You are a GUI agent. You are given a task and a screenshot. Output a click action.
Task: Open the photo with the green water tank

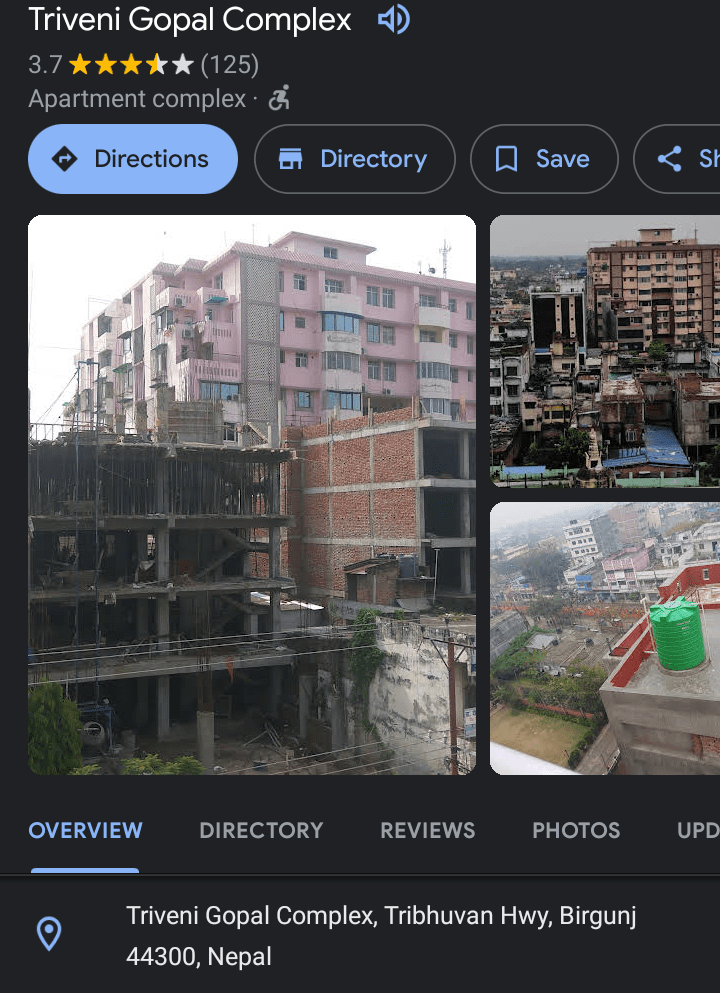point(605,638)
